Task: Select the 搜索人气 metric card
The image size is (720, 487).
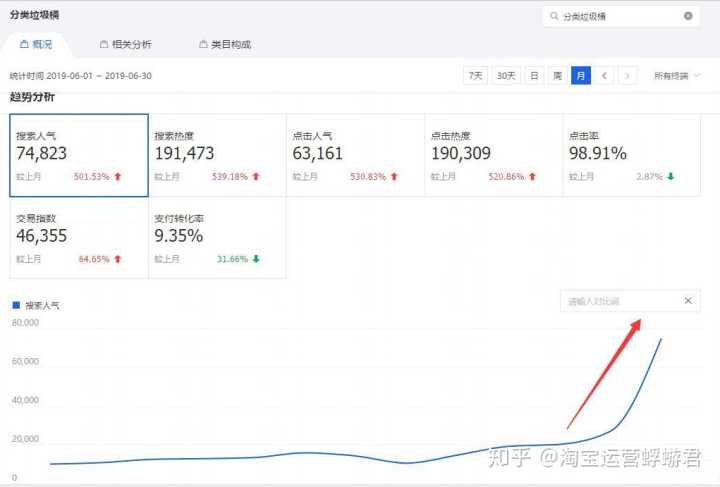Action: coord(79,155)
